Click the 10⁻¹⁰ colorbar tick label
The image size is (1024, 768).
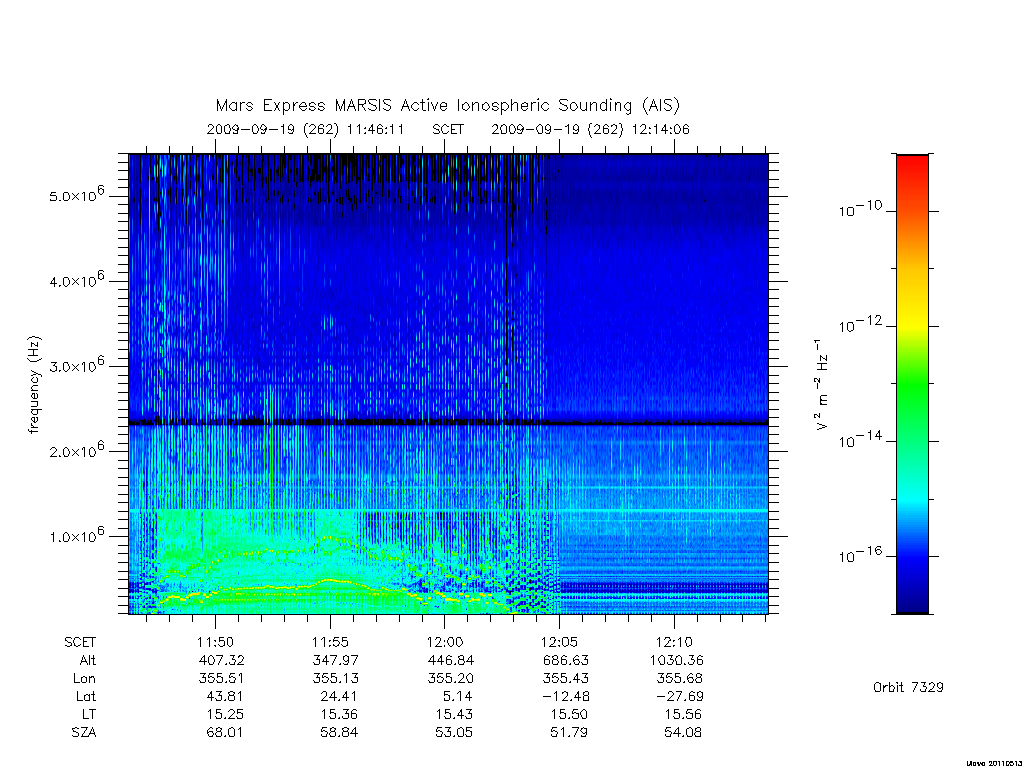pos(860,208)
